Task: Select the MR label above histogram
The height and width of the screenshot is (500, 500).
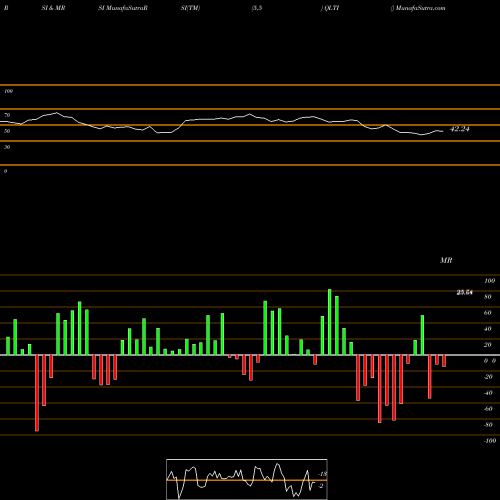Action: pyautogui.click(x=446, y=260)
